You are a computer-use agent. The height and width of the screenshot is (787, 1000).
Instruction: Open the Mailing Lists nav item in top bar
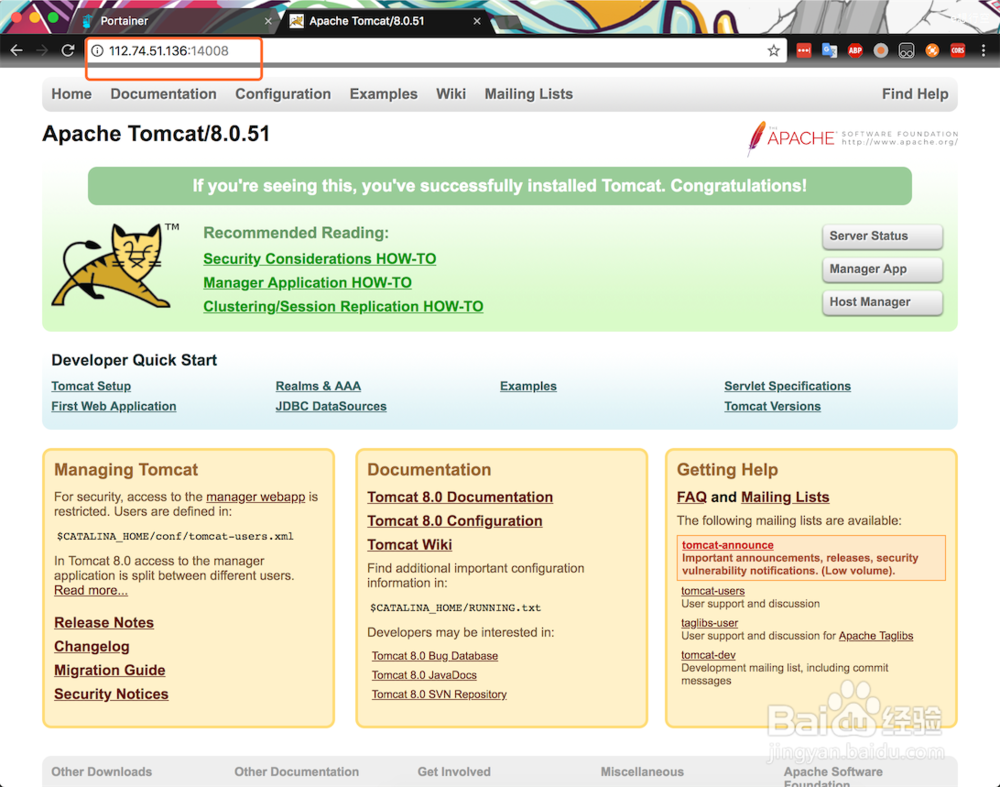[529, 94]
